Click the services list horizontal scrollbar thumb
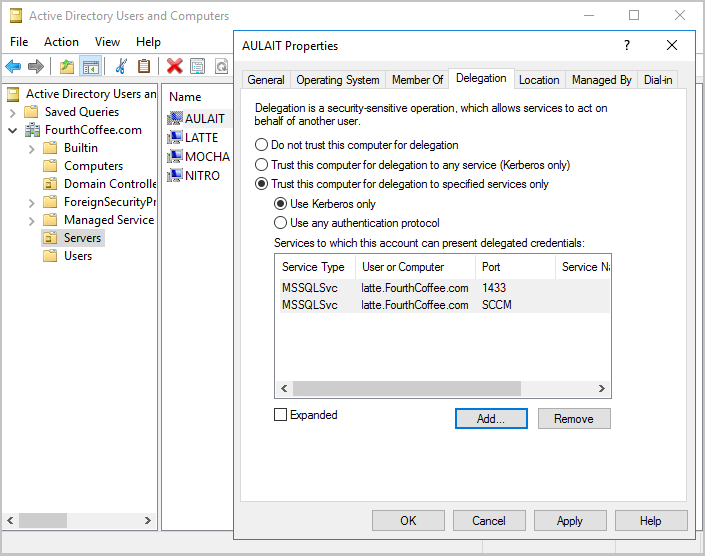 [x=407, y=388]
